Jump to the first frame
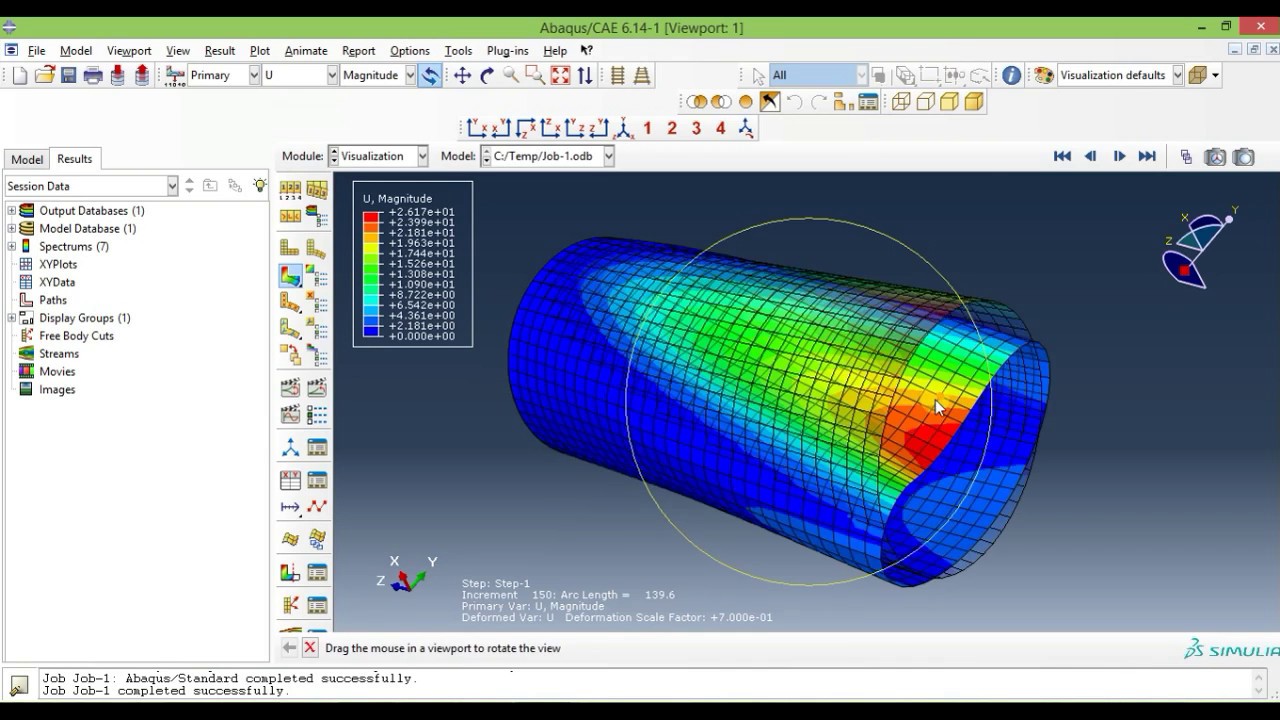The height and width of the screenshot is (720, 1280). [1062, 156]
